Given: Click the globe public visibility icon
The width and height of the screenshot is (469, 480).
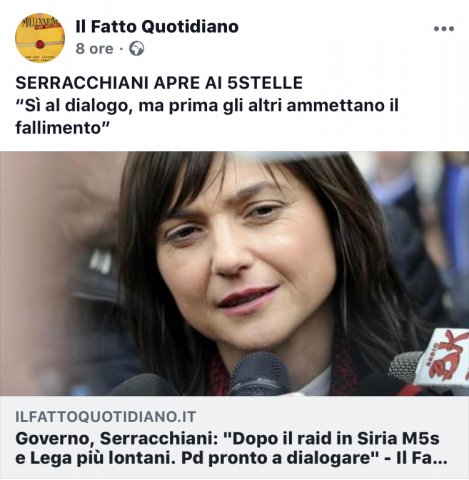Looking at the screenshot, I should point(137,49).
